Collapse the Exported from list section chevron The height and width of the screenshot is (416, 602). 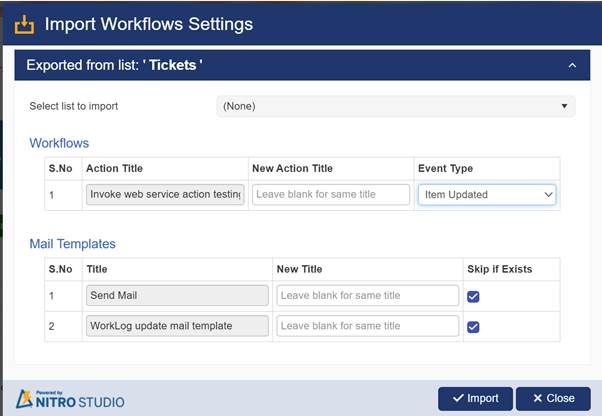[571, 66]
